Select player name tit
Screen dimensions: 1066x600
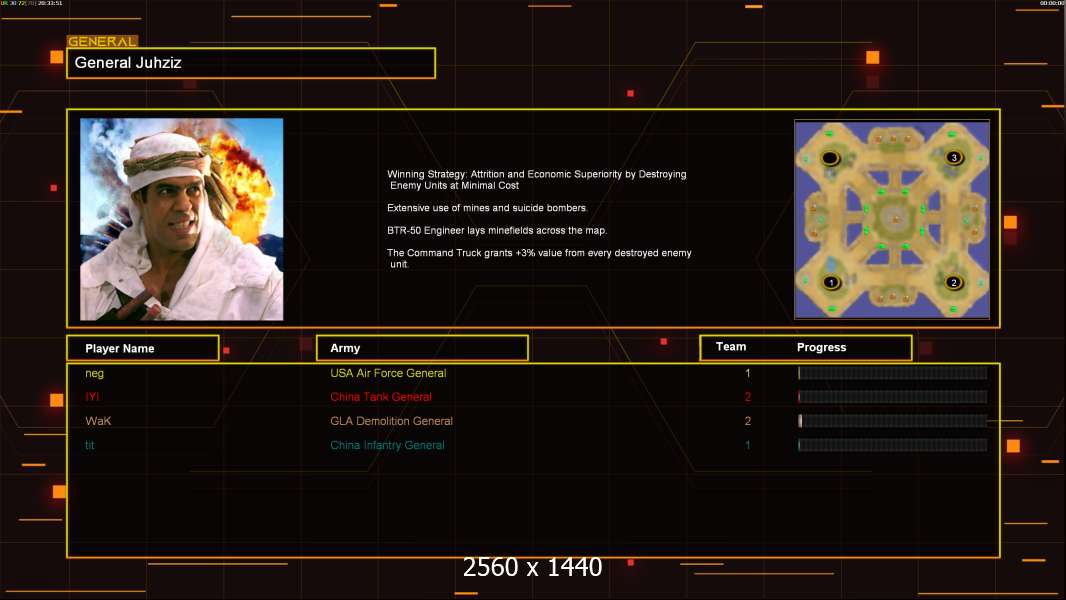[90, 445]
